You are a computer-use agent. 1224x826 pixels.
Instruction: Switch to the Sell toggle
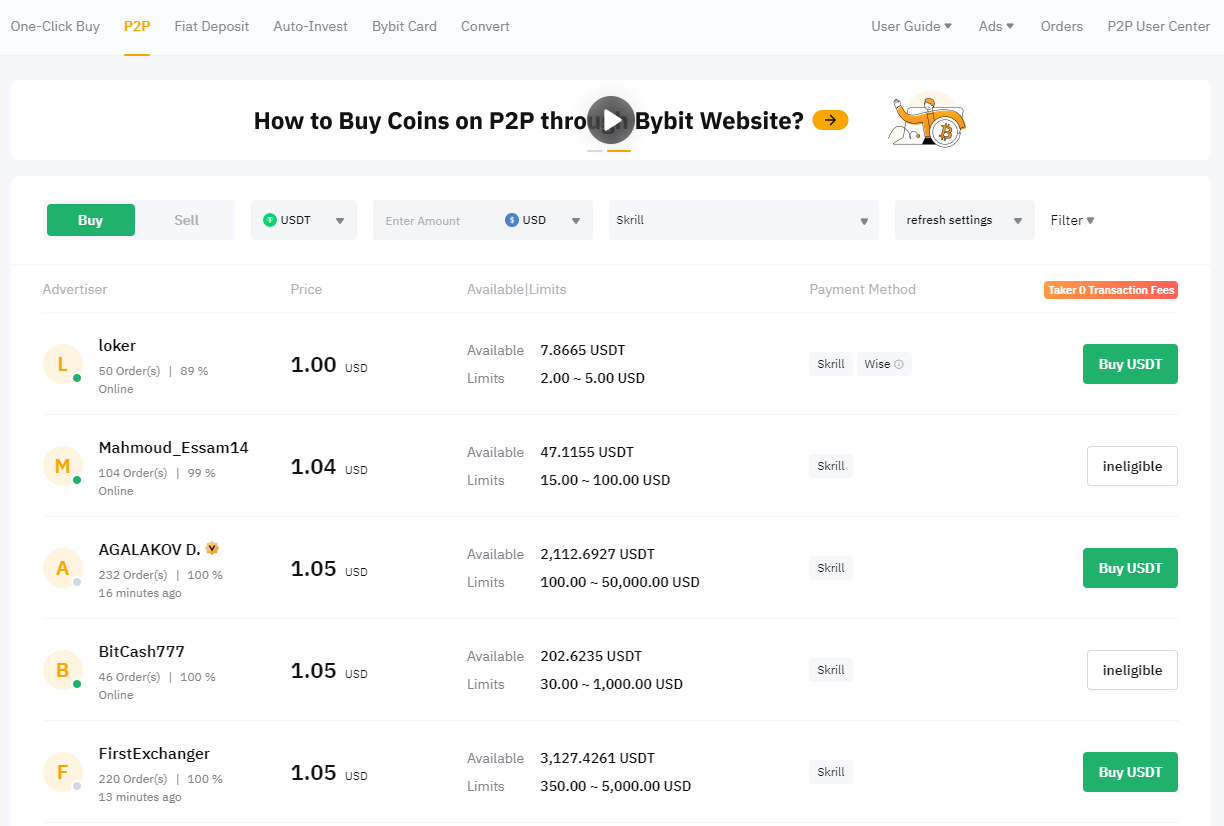(x=186, y=220)
